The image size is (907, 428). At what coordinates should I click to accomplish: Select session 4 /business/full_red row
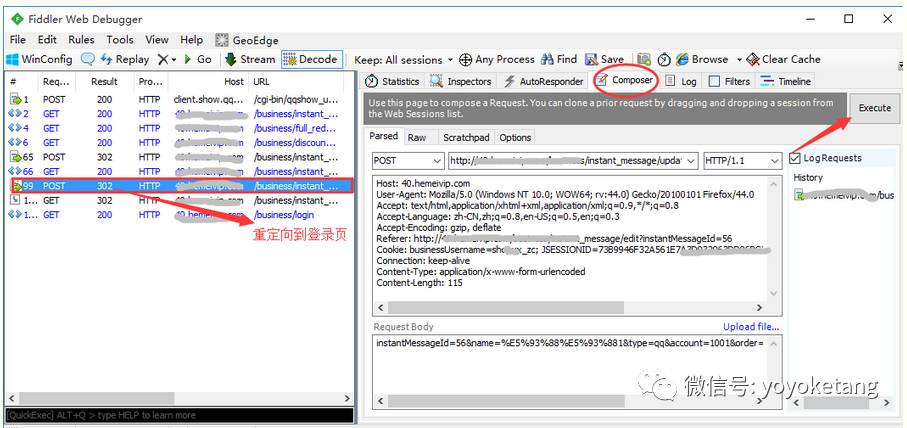(x=179, y=128)
